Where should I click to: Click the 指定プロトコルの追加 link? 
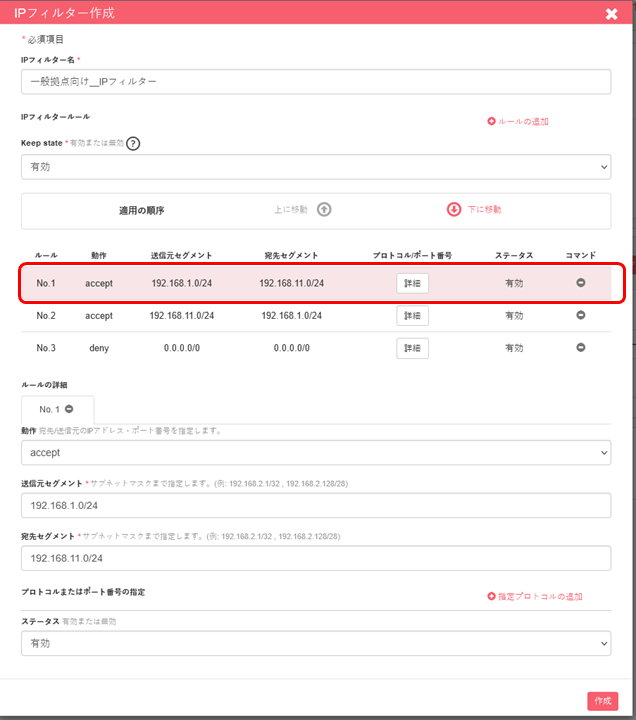540,596
